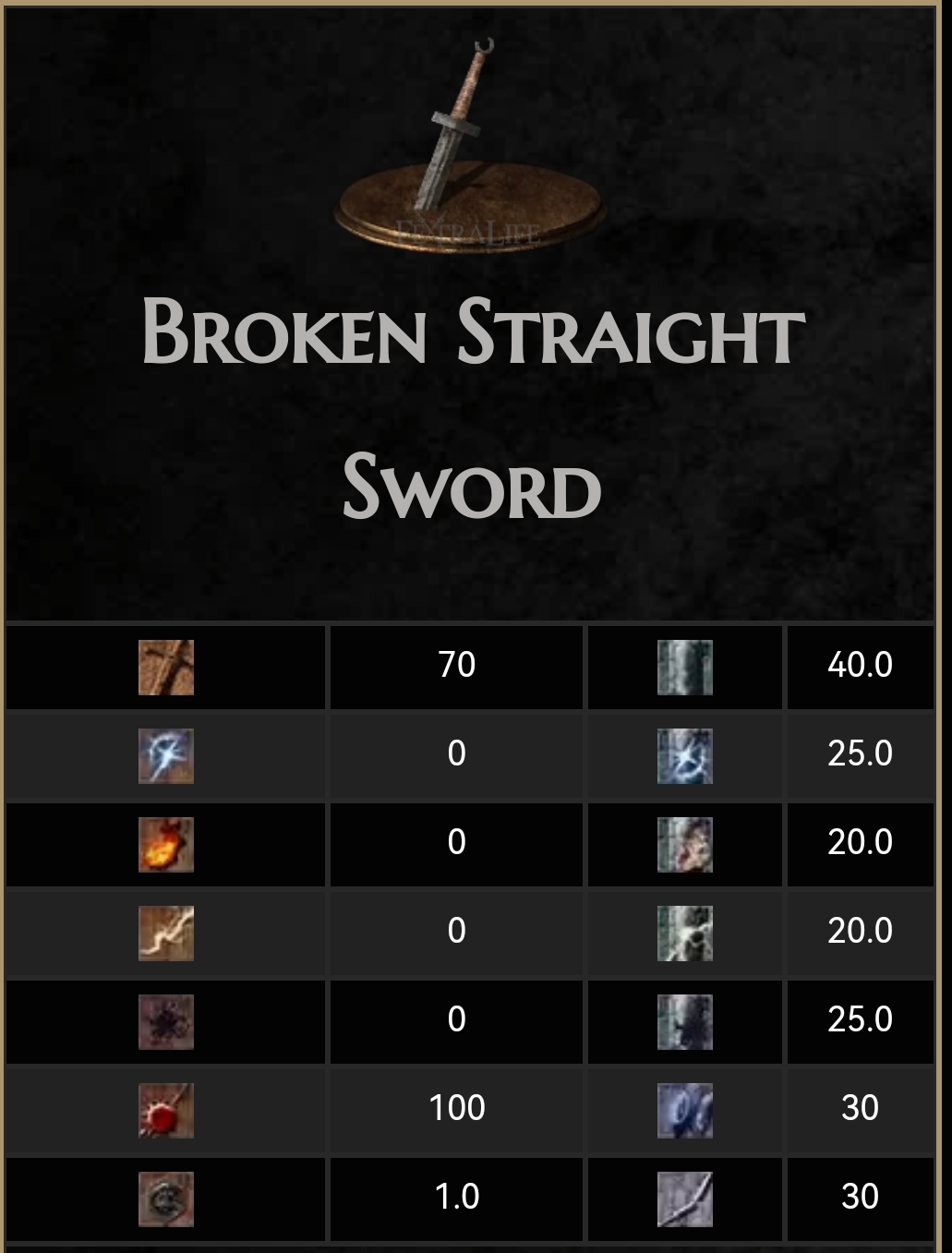Image resolution: width=952 pixels, height=1253 pixels.
Task: Click the dark attack icon
Action: pyautogui.click(x=166, y=1022)
